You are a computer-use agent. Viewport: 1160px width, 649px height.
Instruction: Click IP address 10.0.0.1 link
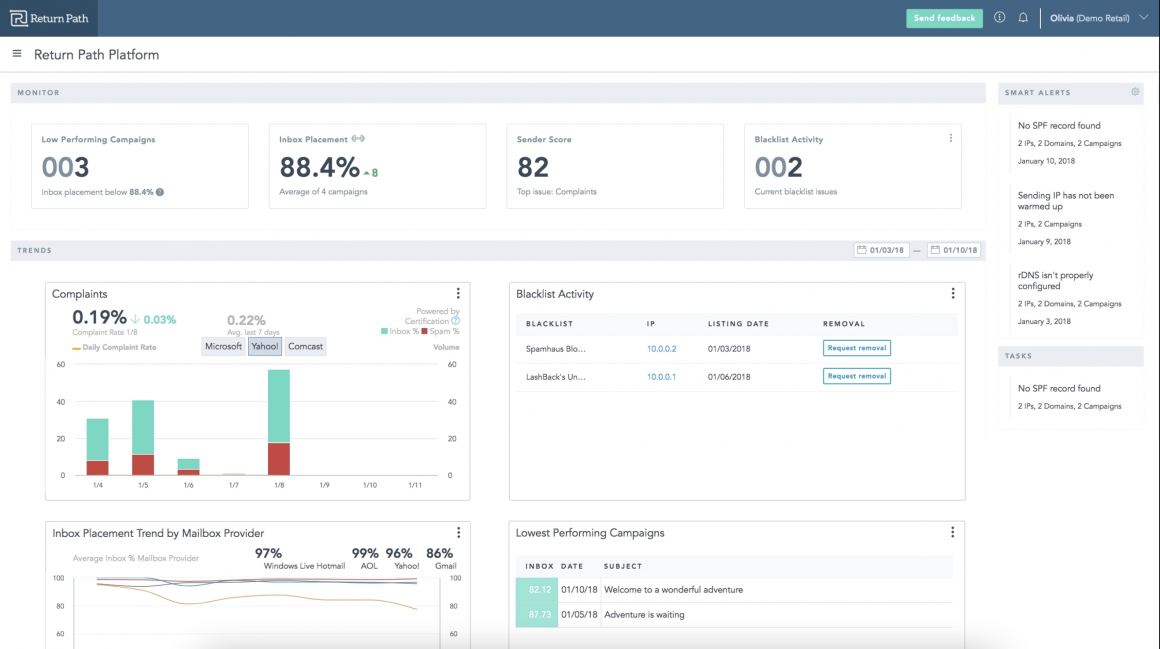[x=661, y=377]
